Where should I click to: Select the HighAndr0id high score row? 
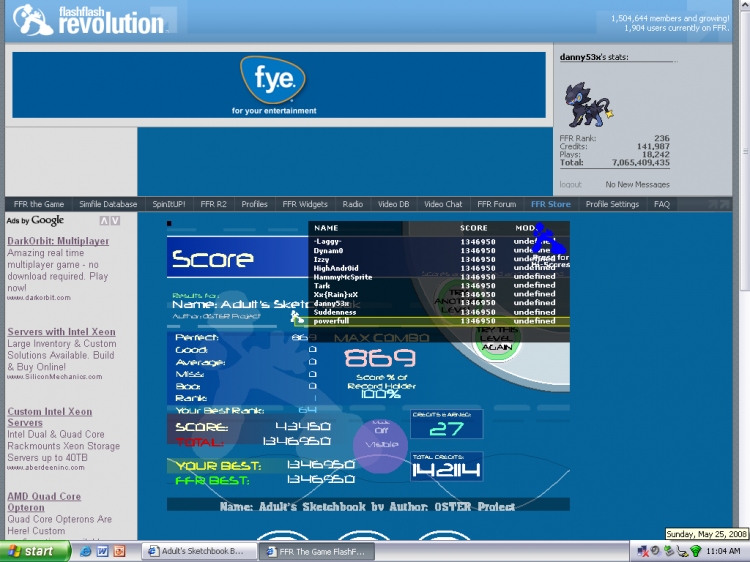pyautogui.click(x=439, y=268)
